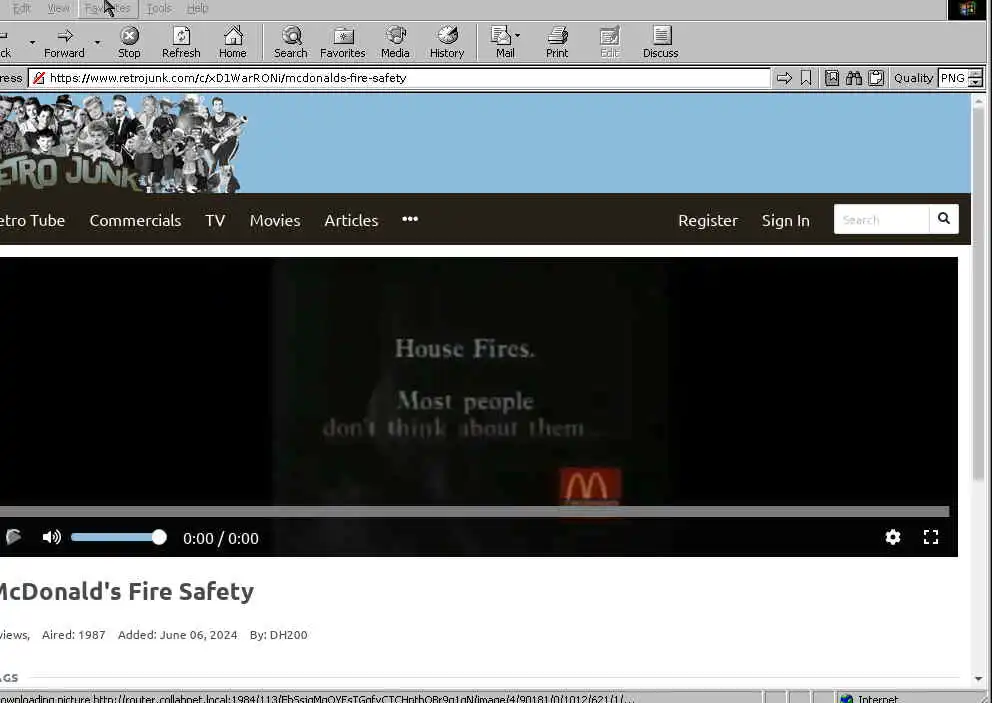The image size is (992, 703).
Task: Click the Mail toolbar icon
Action: pos(504,42)
